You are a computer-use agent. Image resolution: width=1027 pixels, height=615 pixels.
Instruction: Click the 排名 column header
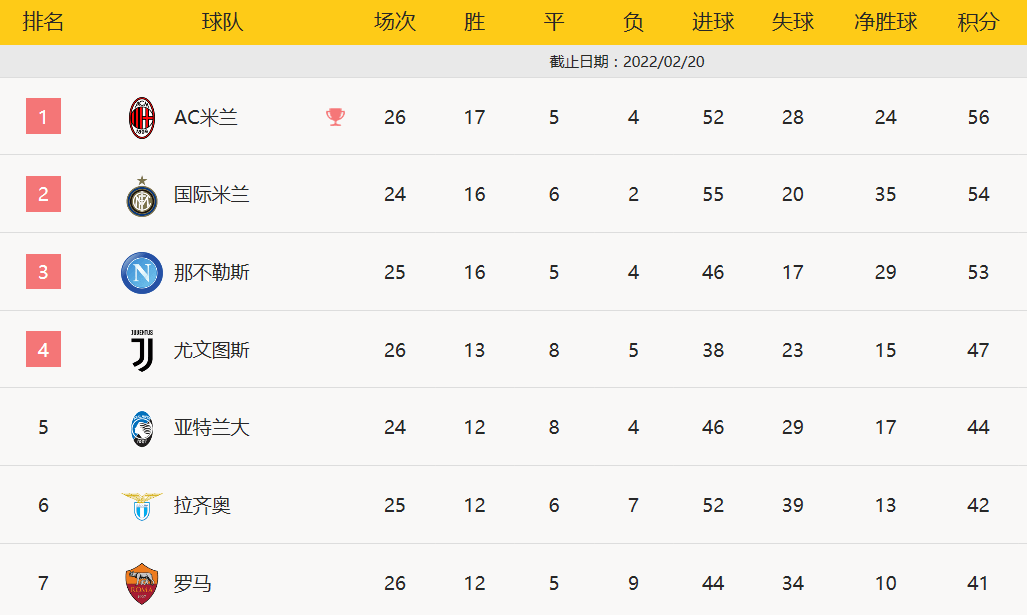tap(43, 22)
